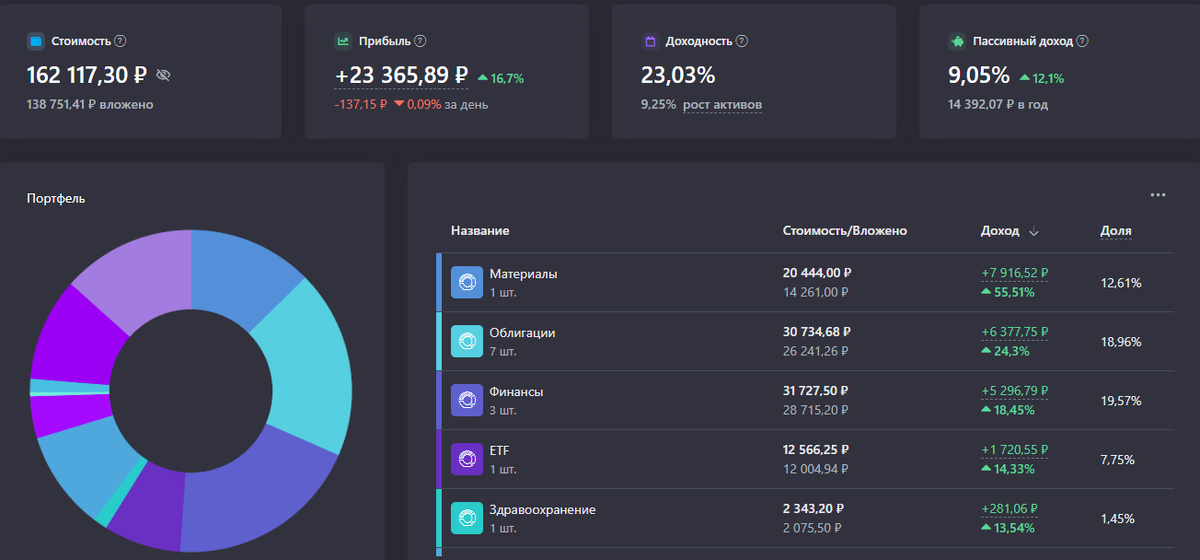The height and width of the screenshot is (560, 1200).
Task: Open help tooltip next to Прибыль
Action: [x=420, y=42]
